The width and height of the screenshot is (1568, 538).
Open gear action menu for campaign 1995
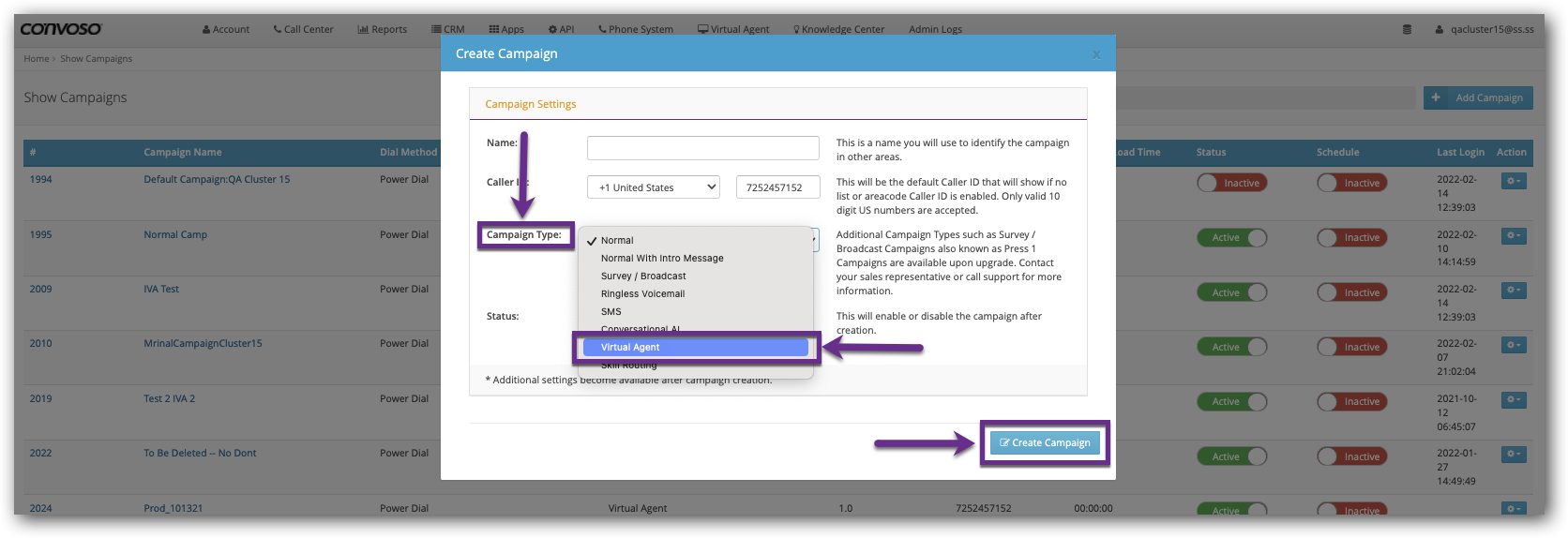(1513, 236)
